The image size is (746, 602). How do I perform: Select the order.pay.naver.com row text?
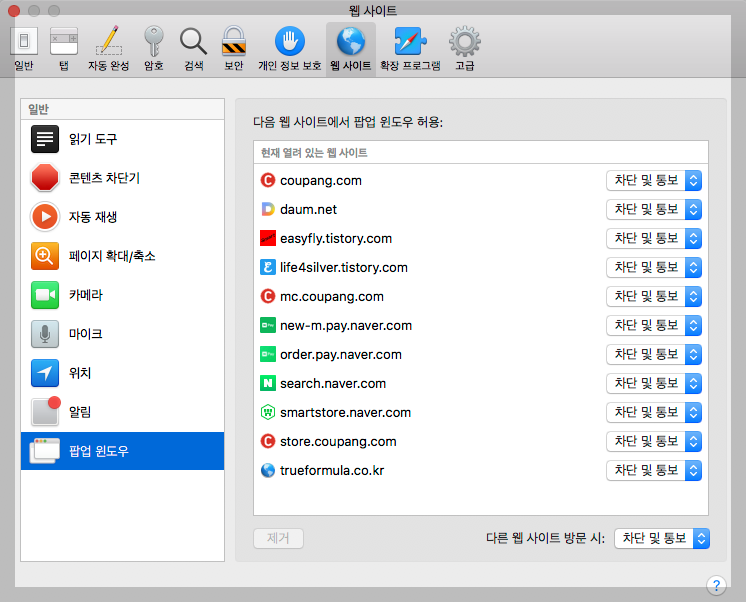point(341,355)
